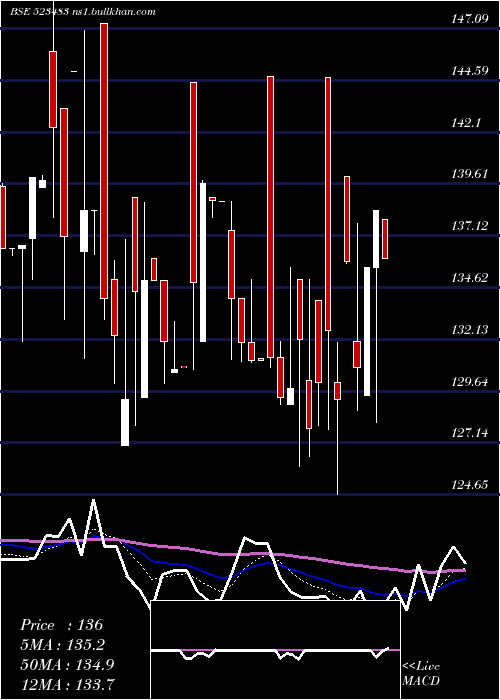The width and height of the screenshot is (500, 700).
Task: Click the 134.62 price axis label
Action: click(x=470, y=278)
